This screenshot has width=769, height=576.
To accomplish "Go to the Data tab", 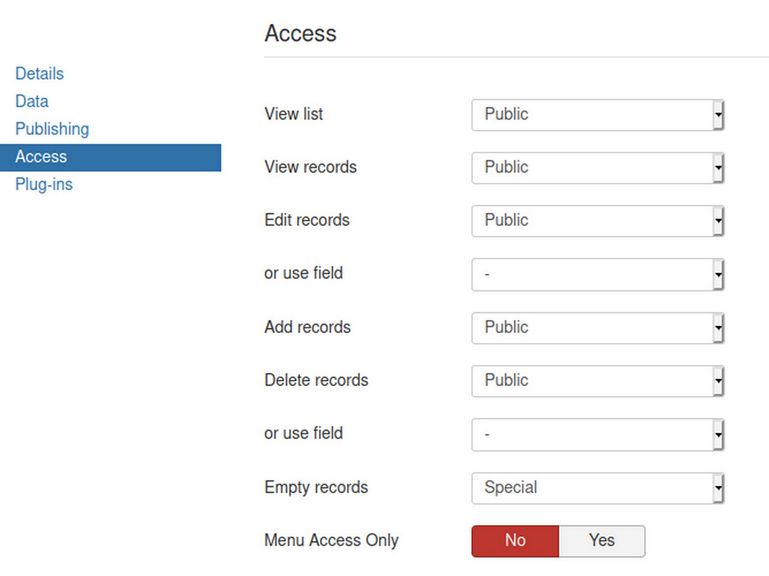I will click(32, 101).
